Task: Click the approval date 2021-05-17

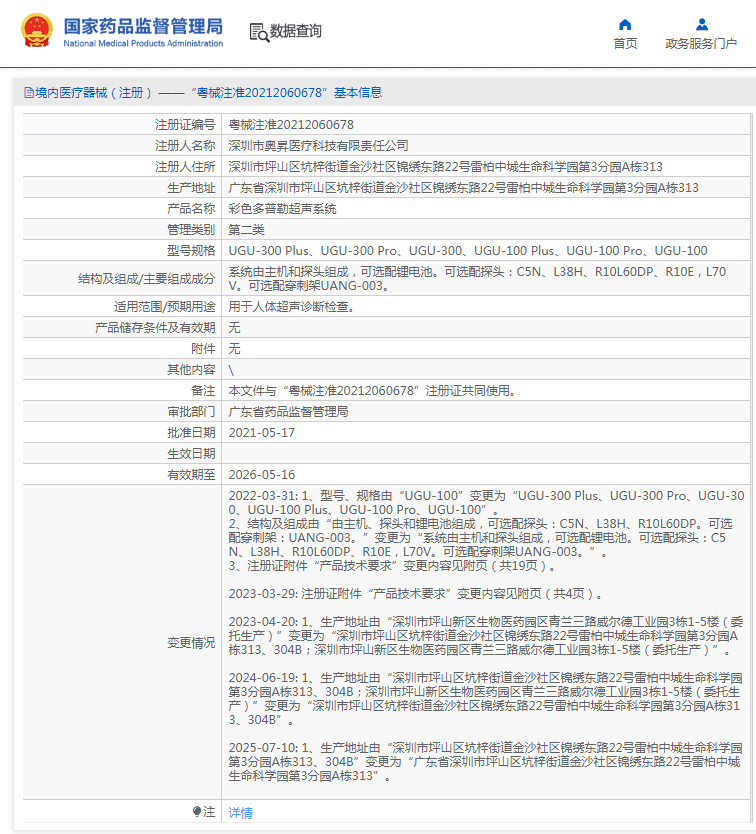Action: coord(262,433)
